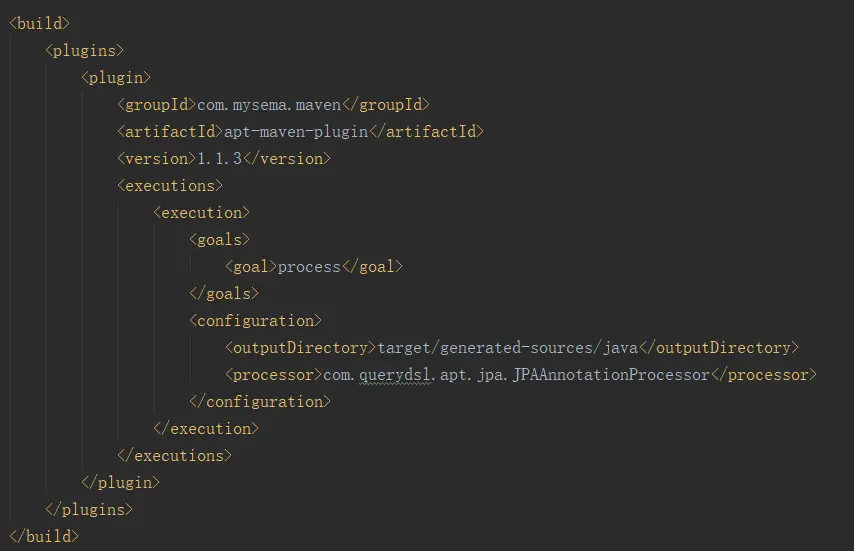Click the opening executions tag
854x551 pixels.
tap(170, 185)
